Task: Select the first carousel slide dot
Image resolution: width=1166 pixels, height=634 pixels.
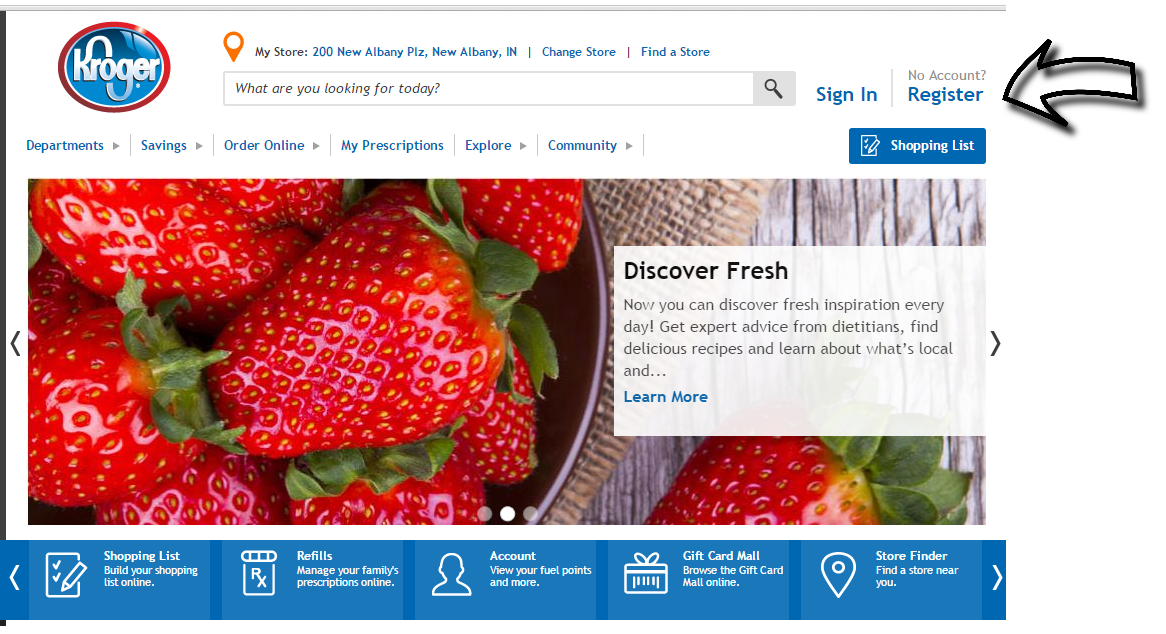Action: tap(485, 514)
